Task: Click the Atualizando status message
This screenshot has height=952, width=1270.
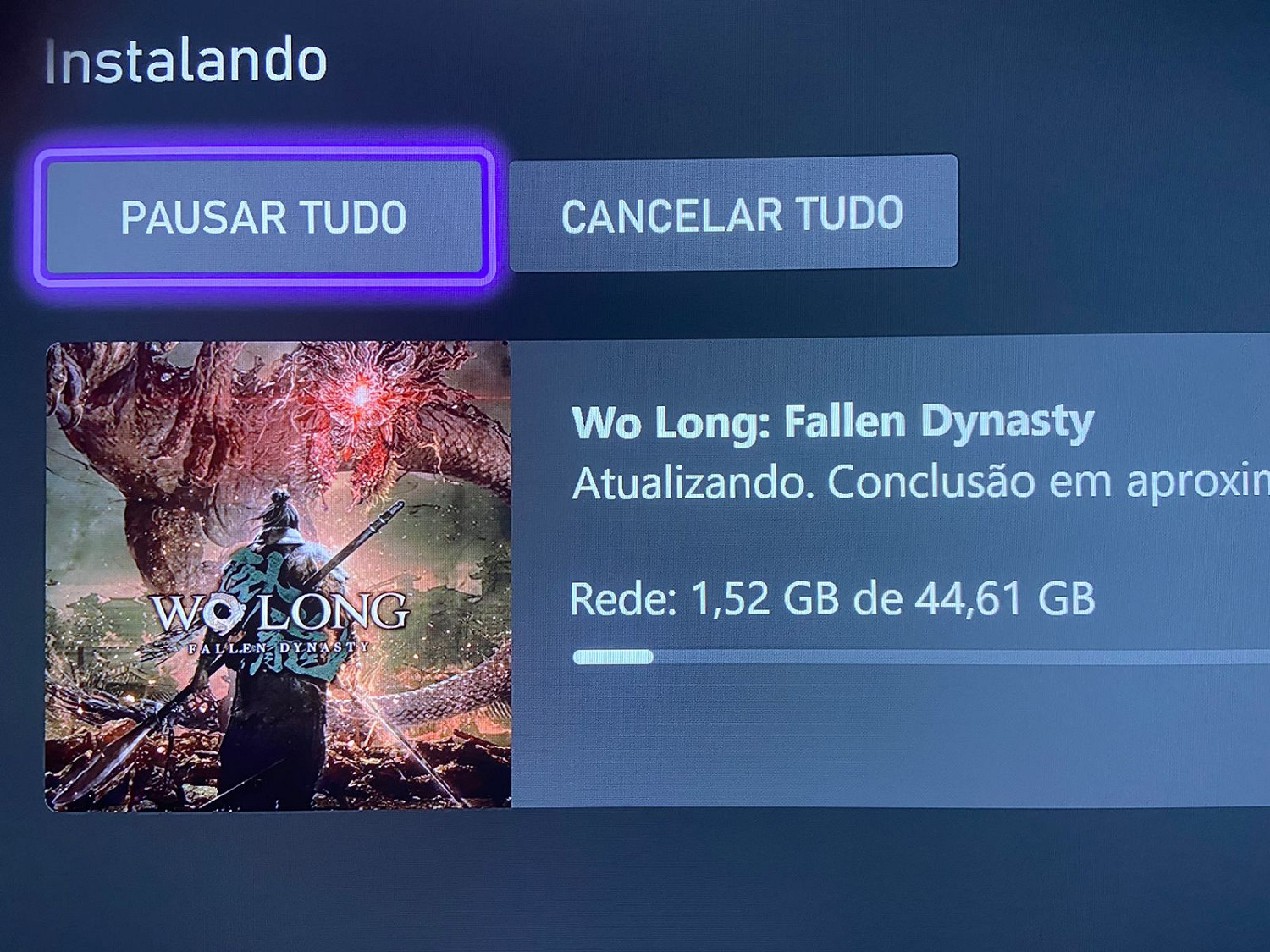Action: [921, 482]
